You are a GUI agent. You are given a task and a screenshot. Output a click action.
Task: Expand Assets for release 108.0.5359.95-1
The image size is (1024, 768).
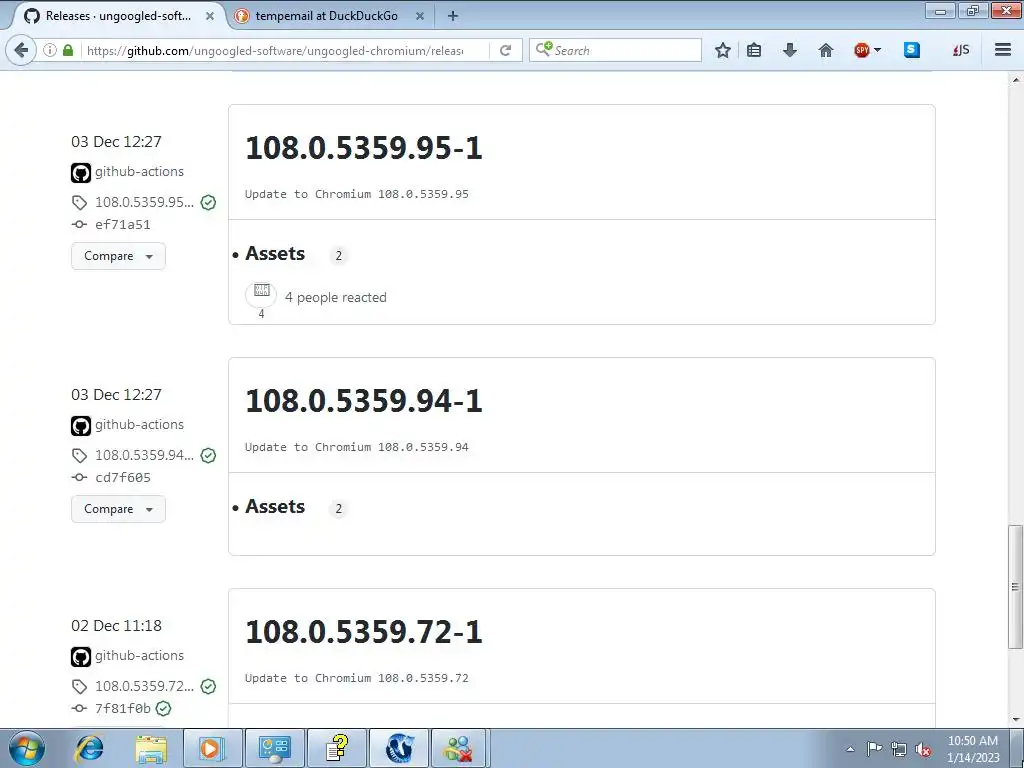click(275, 253)
